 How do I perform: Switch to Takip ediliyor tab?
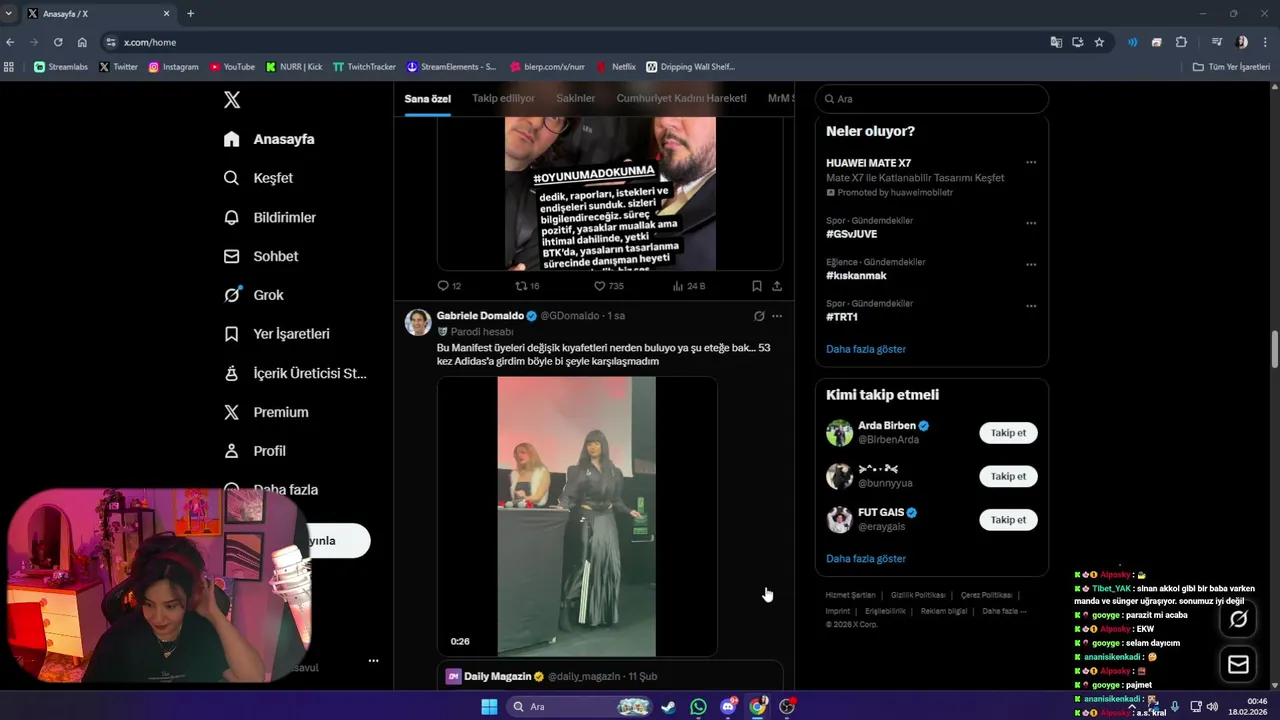coord(503,98)
